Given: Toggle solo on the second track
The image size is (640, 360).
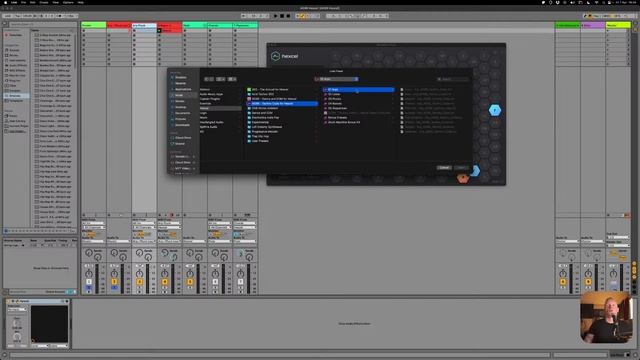Looking at the screenshot, I should click(114, 288).
